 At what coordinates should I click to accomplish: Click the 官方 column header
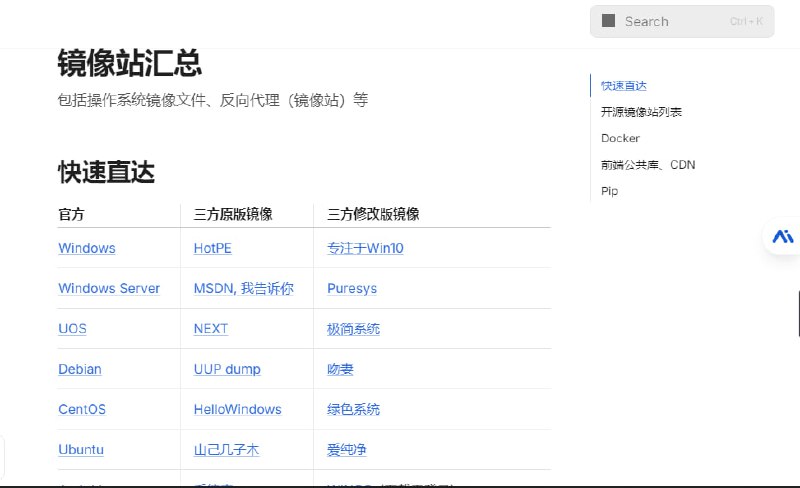pyautogui.click(x=71, y=214)
